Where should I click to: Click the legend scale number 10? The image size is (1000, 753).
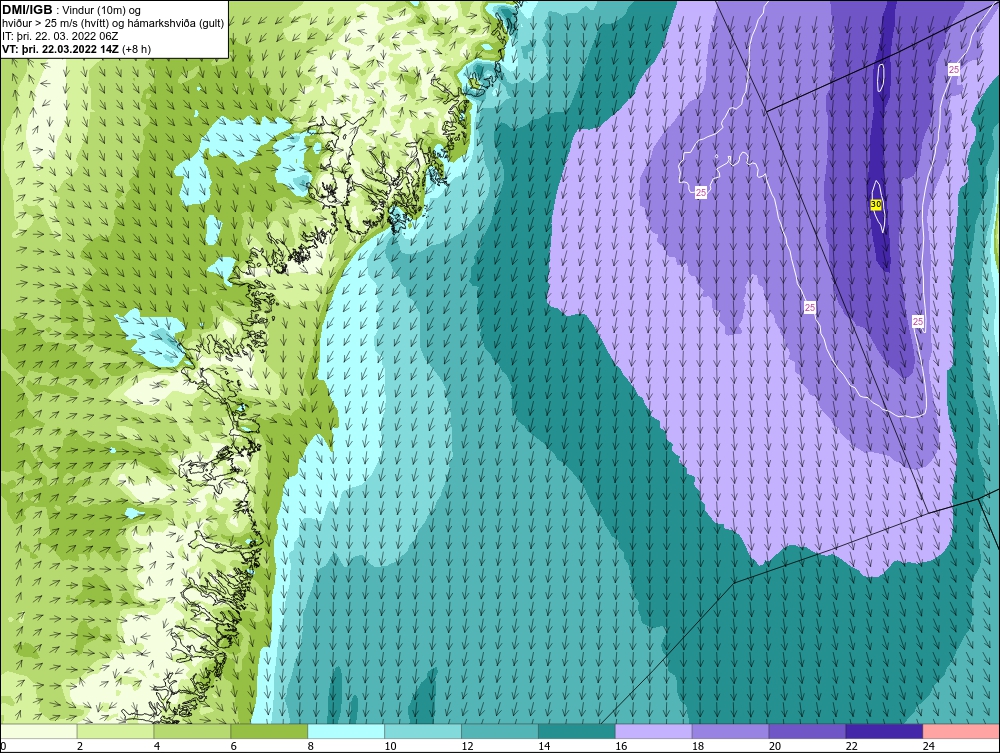tap(390, 746)
